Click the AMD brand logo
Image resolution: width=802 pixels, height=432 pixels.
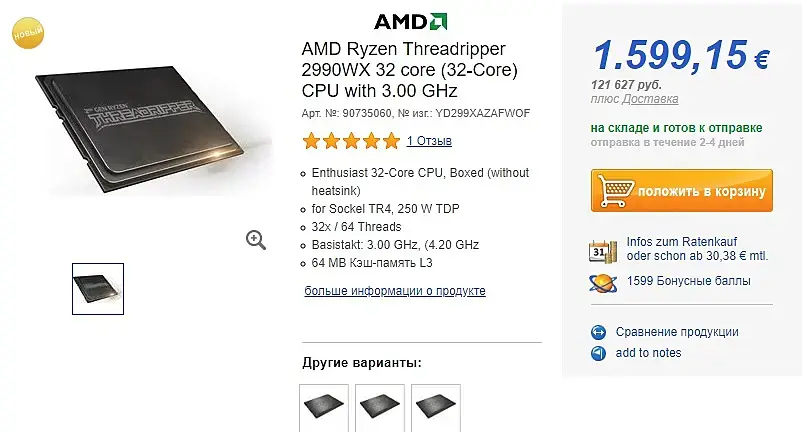coord(410,22)
